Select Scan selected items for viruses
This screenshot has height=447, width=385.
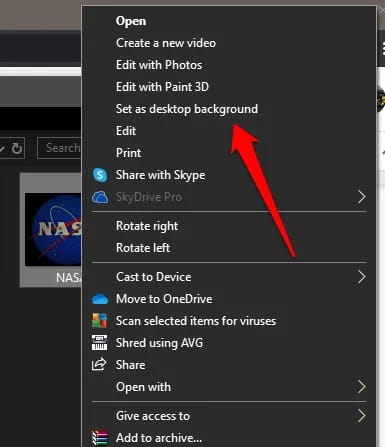196,321
